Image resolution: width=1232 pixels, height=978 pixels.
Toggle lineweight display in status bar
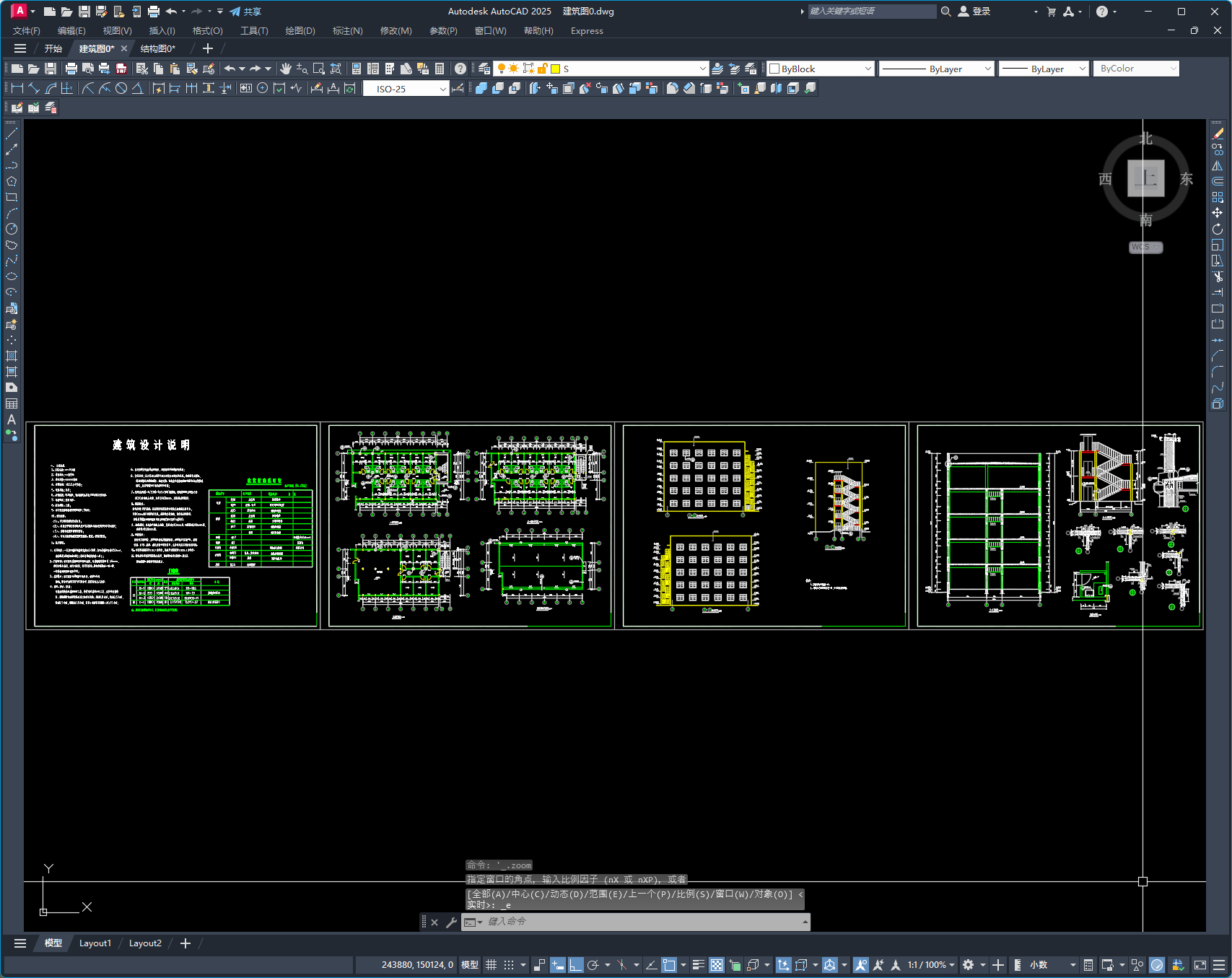click(x=699, y=965)
